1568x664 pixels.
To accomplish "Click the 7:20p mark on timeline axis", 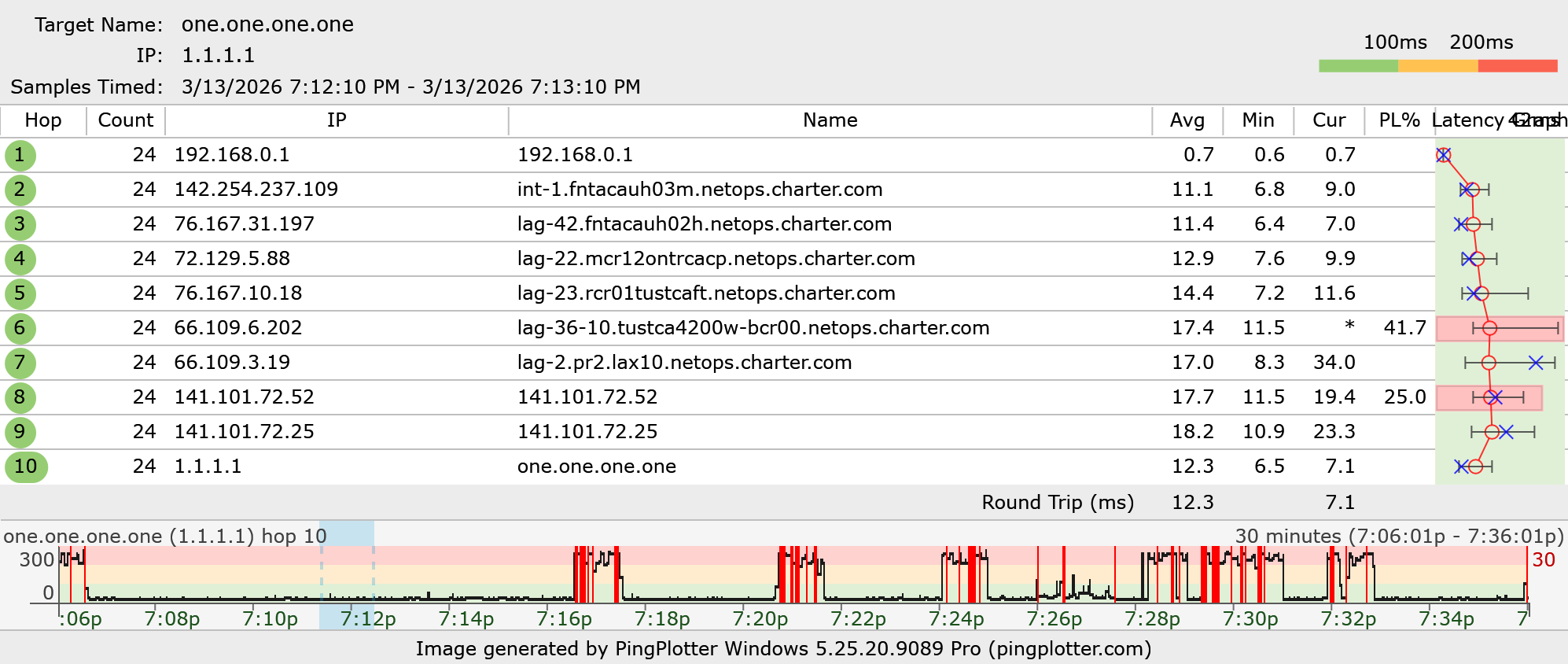I will 760,618.
